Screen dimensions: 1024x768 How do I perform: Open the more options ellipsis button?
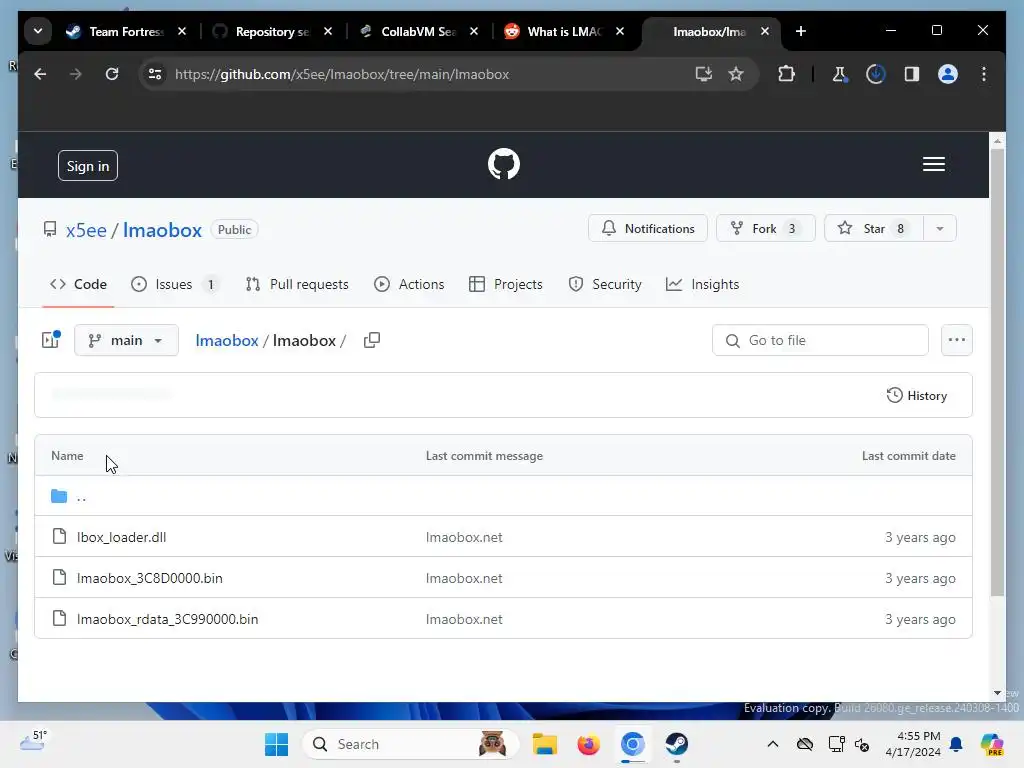tap(956, 340)
